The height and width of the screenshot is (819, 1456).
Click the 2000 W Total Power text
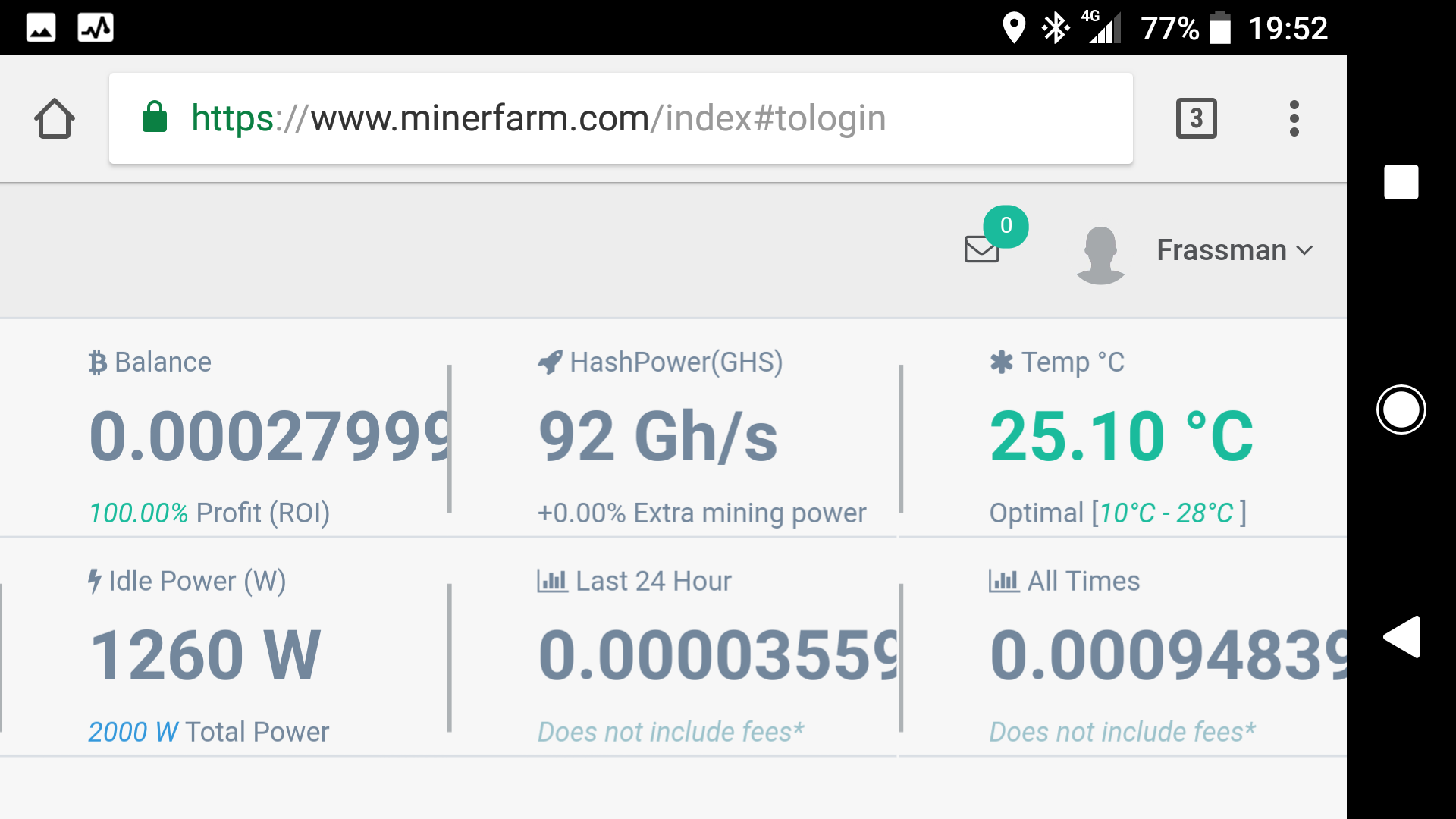tap(209, 731)
